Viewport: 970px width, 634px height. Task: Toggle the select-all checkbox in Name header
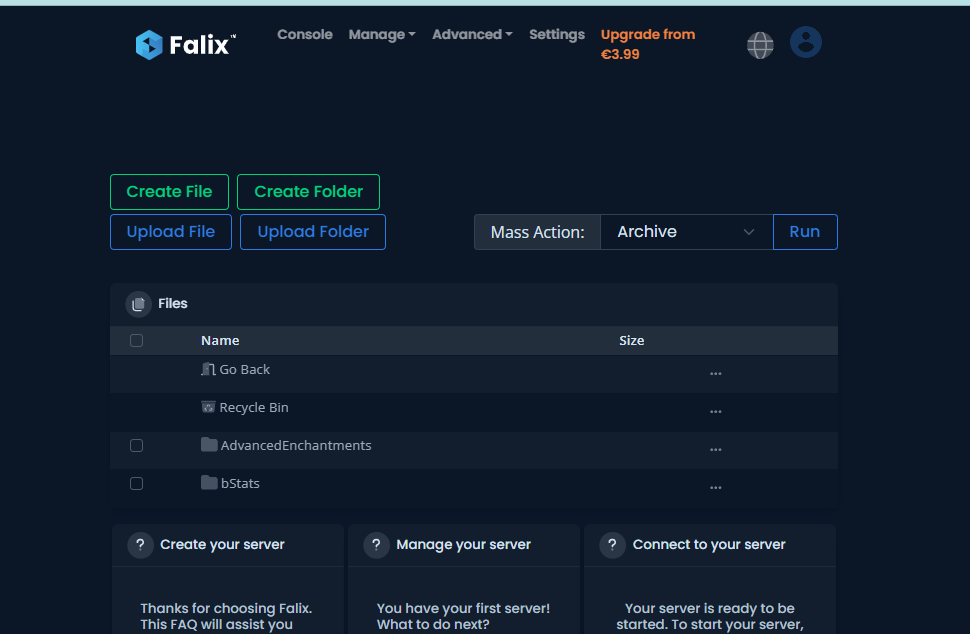pyautogui.click(x=137, y=341)
